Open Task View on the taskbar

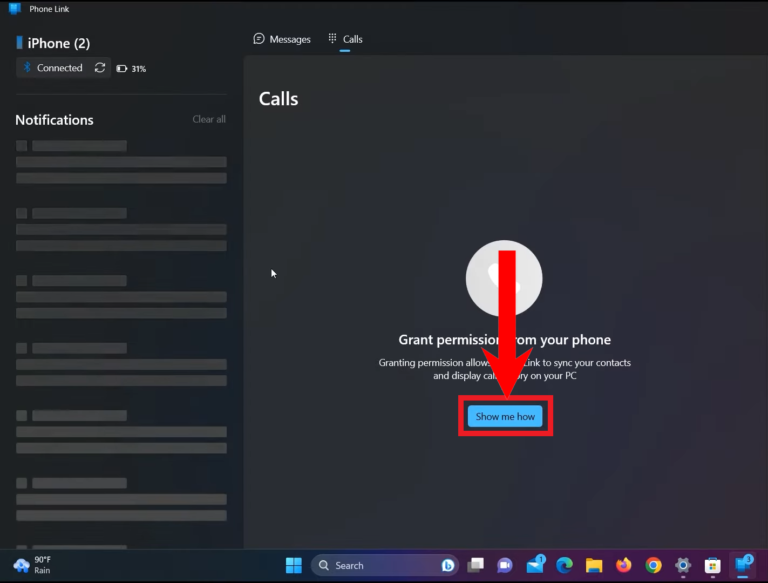point(475,565)
